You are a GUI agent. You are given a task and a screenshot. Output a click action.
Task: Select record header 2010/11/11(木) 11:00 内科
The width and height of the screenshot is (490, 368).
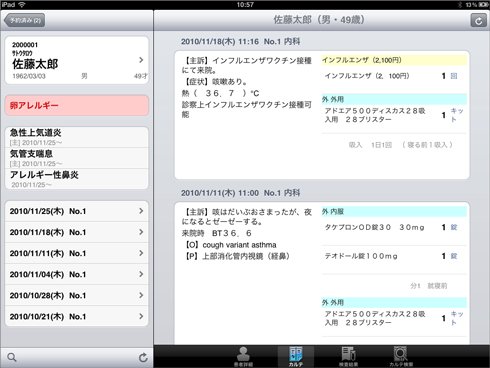240,193
